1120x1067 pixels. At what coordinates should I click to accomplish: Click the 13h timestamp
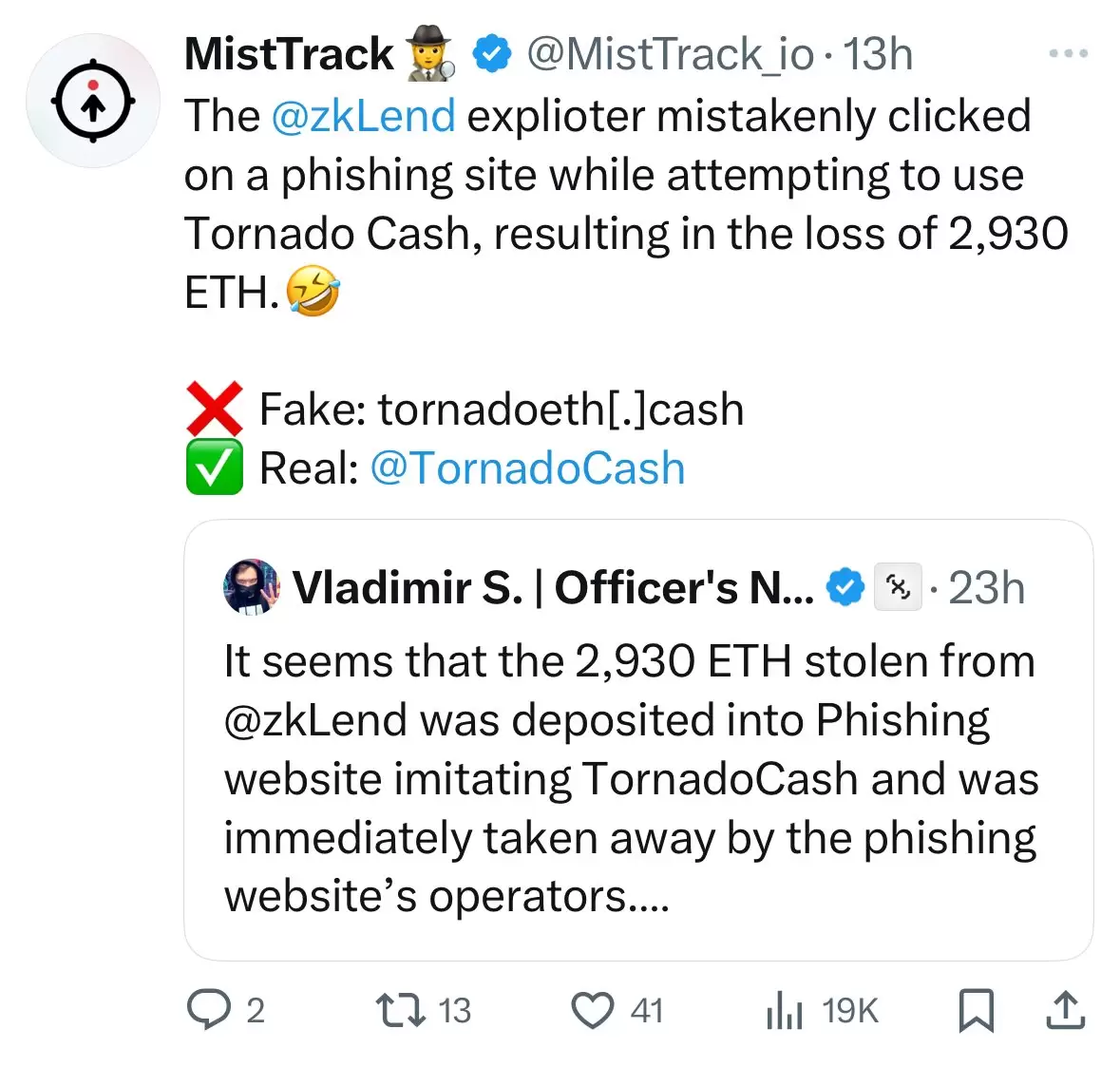click(877, 54)
